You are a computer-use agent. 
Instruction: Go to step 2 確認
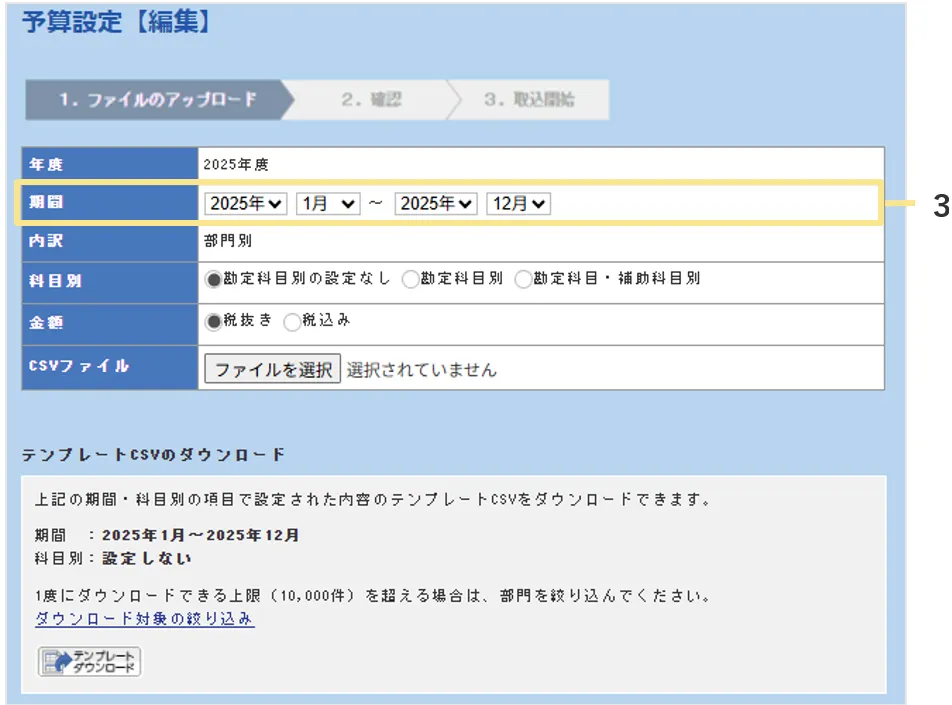click(x=371, y=100)
